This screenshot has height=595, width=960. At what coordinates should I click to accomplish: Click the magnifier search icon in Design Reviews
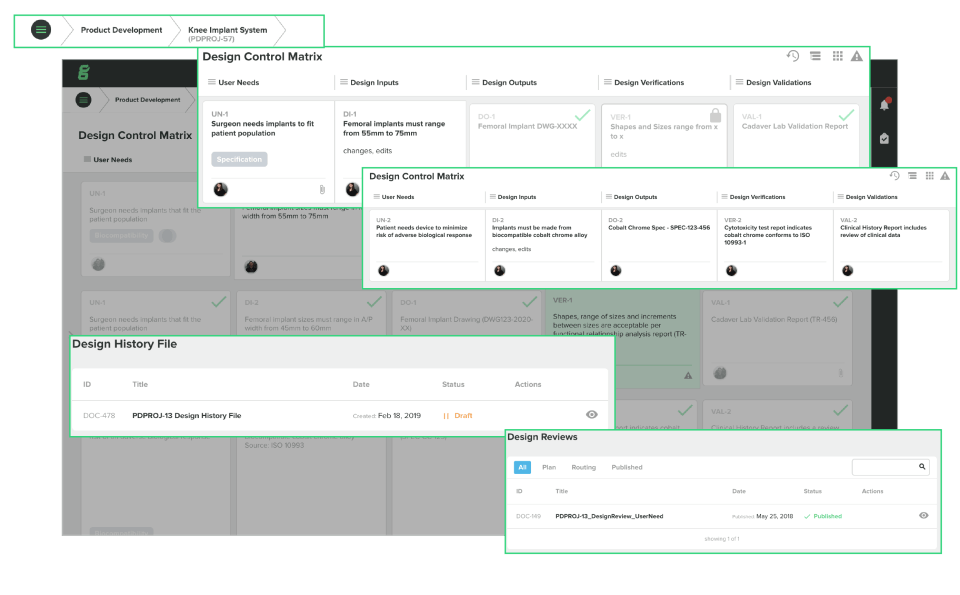point(922,466)
